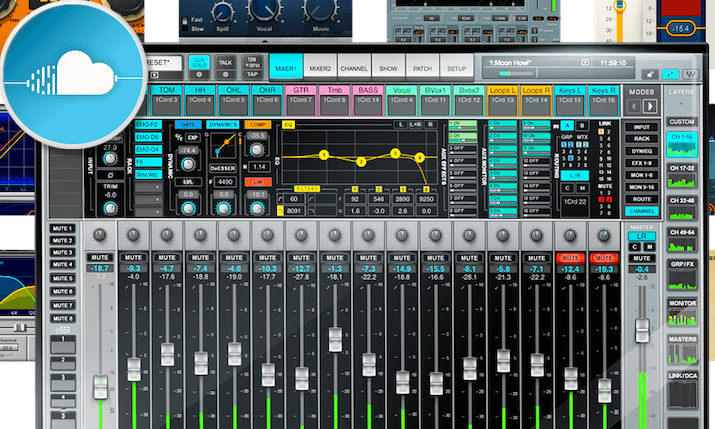Click the BASS channel fader handle
715x429 pixels.
point(368,365)
